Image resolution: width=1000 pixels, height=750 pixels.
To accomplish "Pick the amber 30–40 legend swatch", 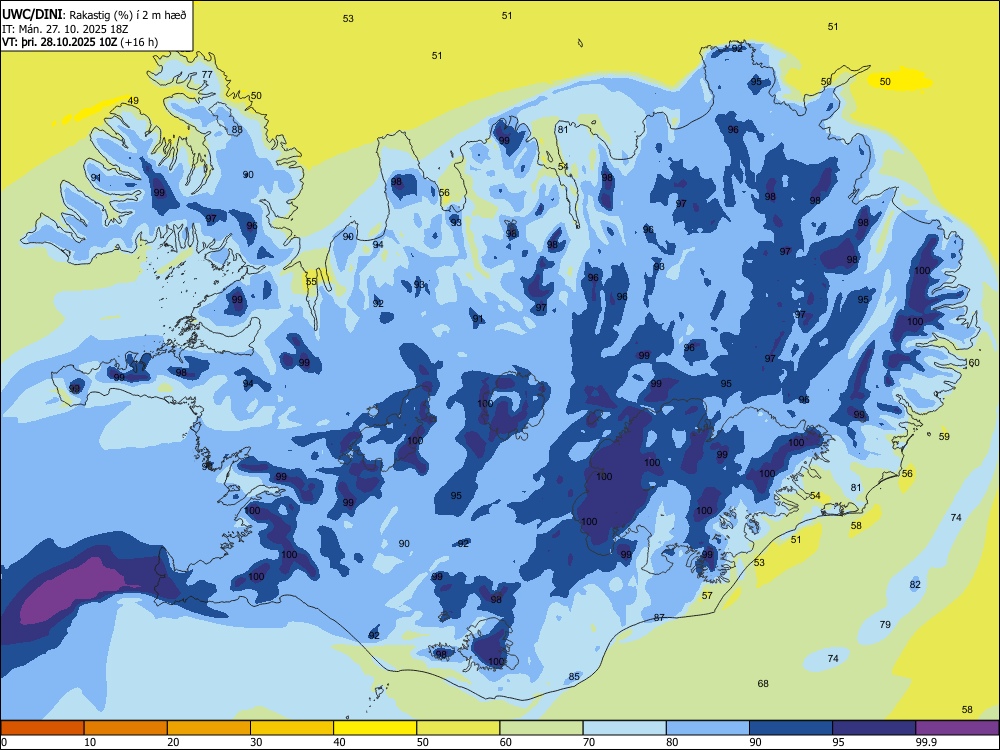I will point(292,728).
